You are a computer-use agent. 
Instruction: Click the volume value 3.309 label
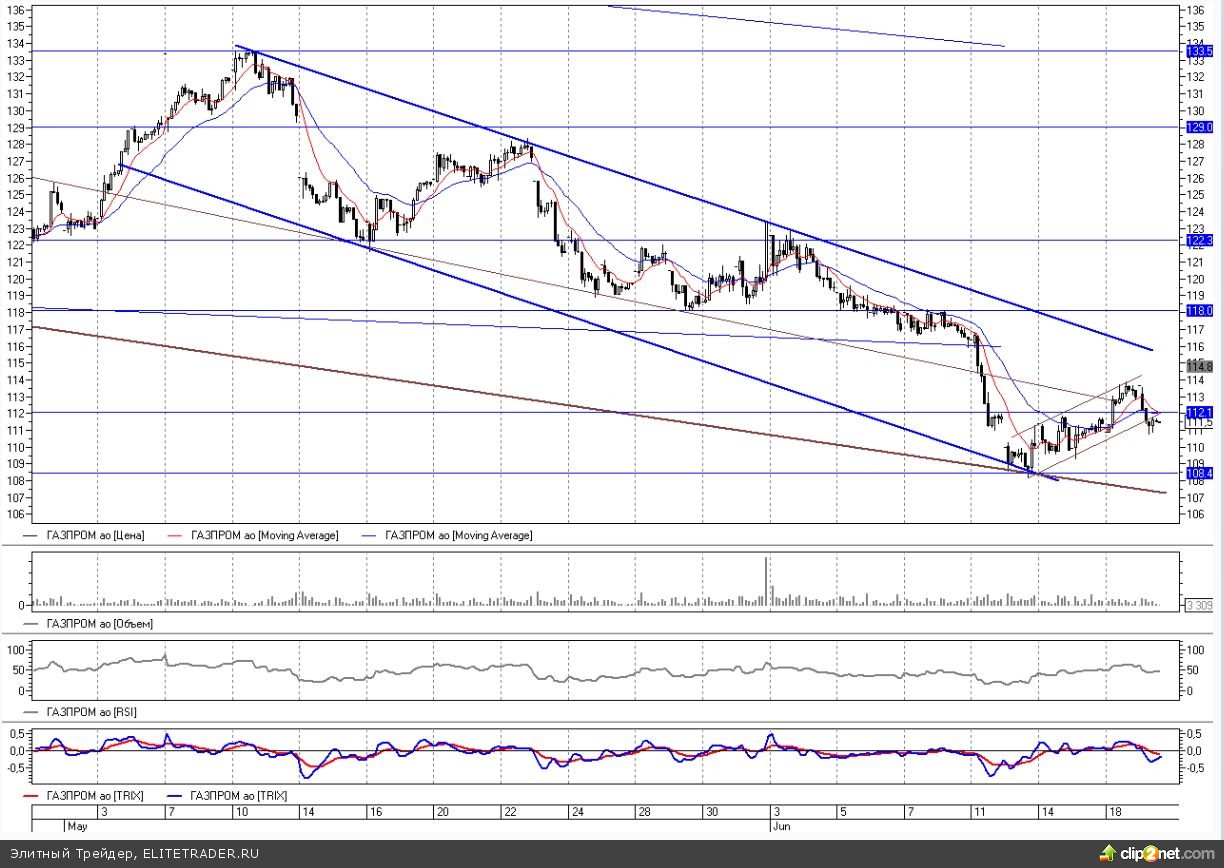tap(1199, 606)
